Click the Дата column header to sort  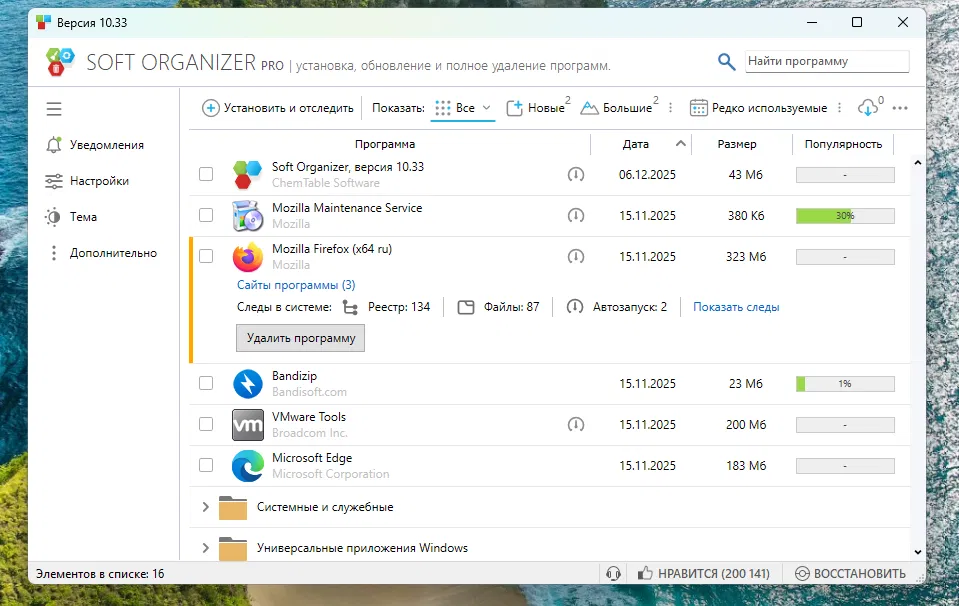[x=637, y=144]
